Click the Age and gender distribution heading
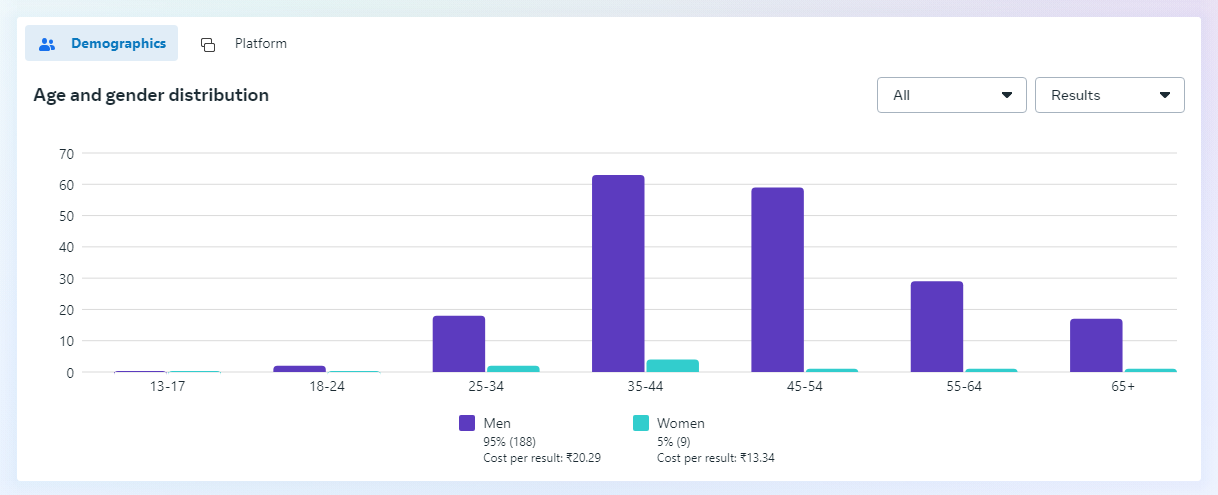1218x495 pixels. (151, 95)
